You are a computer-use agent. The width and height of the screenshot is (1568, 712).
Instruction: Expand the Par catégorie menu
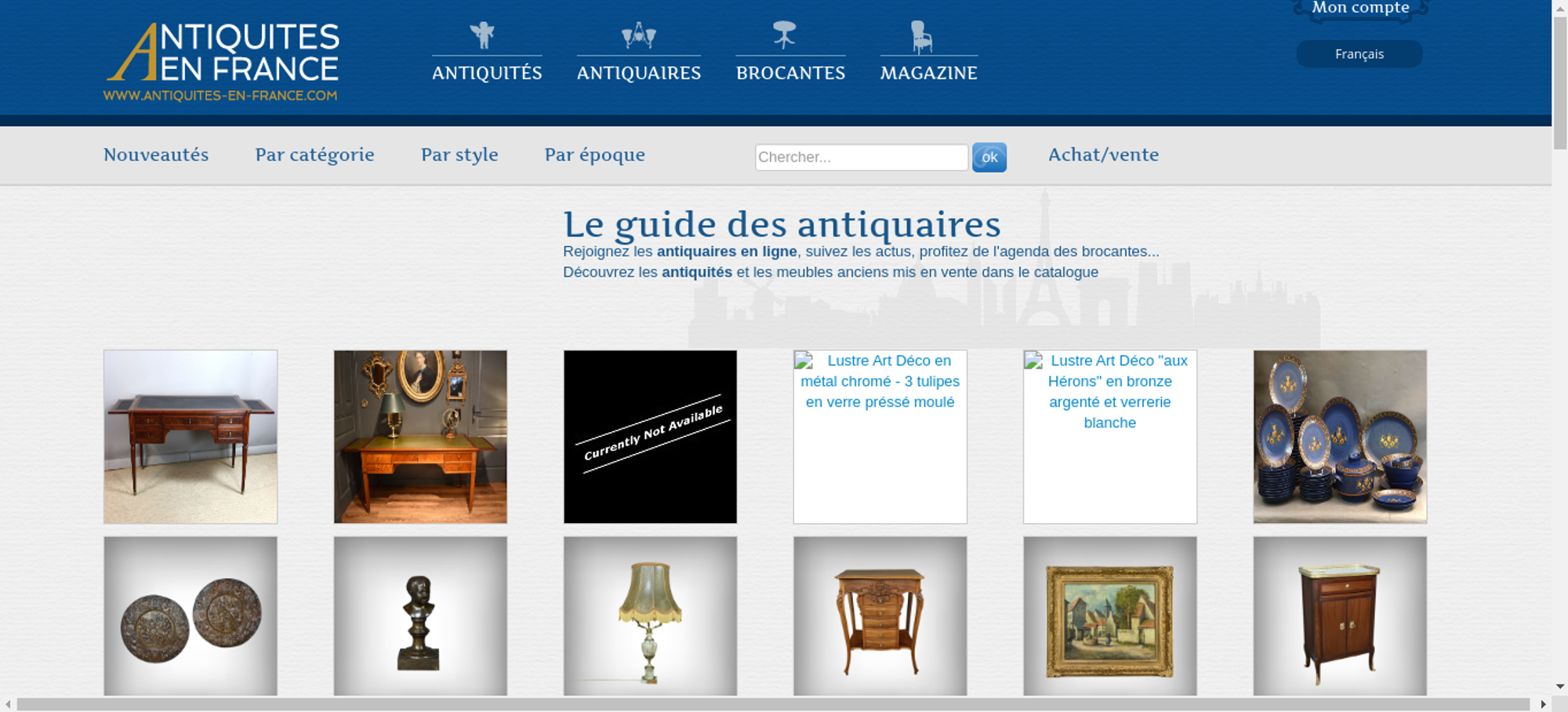coord(314,155)
